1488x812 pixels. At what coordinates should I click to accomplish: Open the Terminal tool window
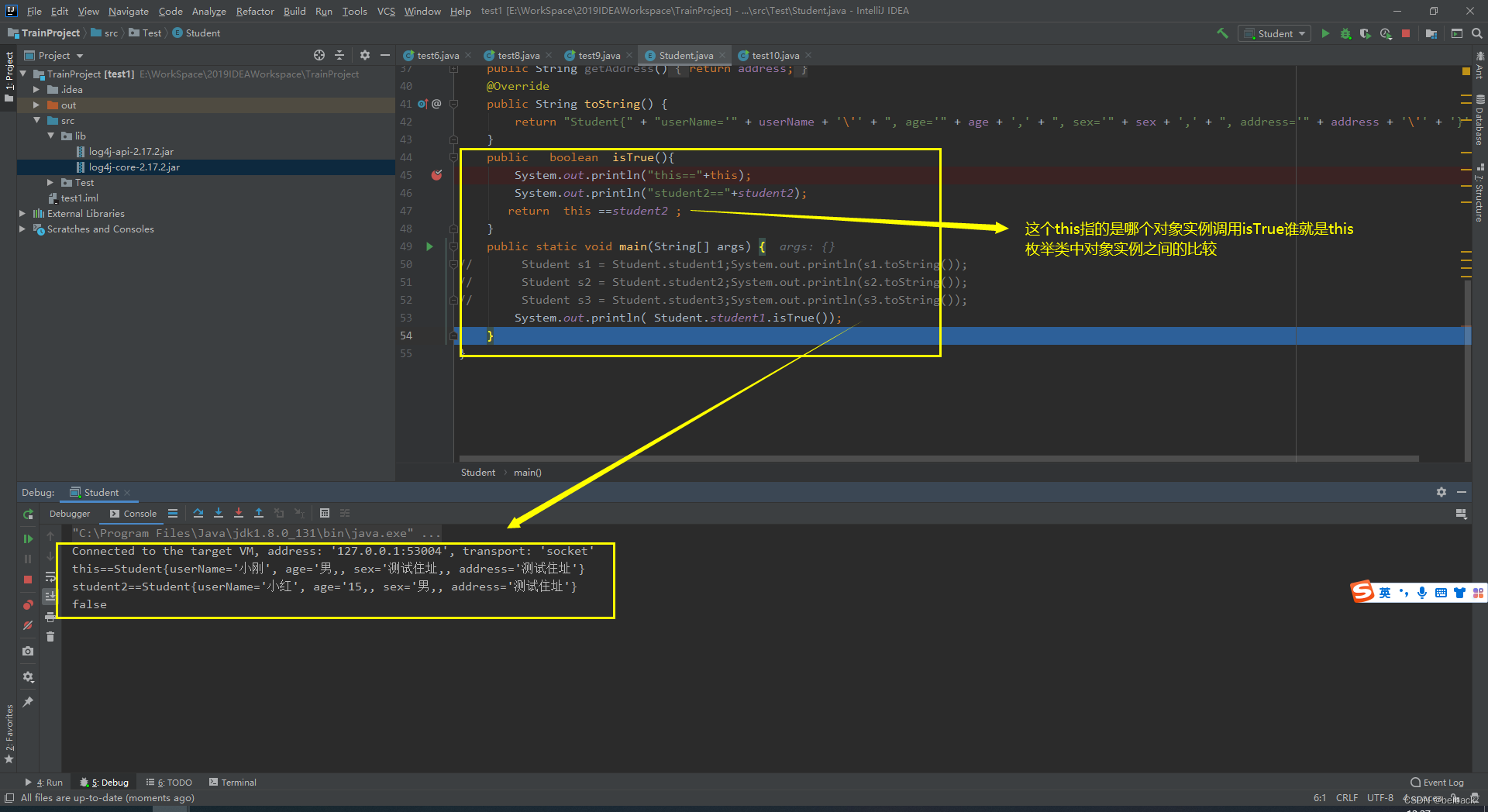click(232, 783)
